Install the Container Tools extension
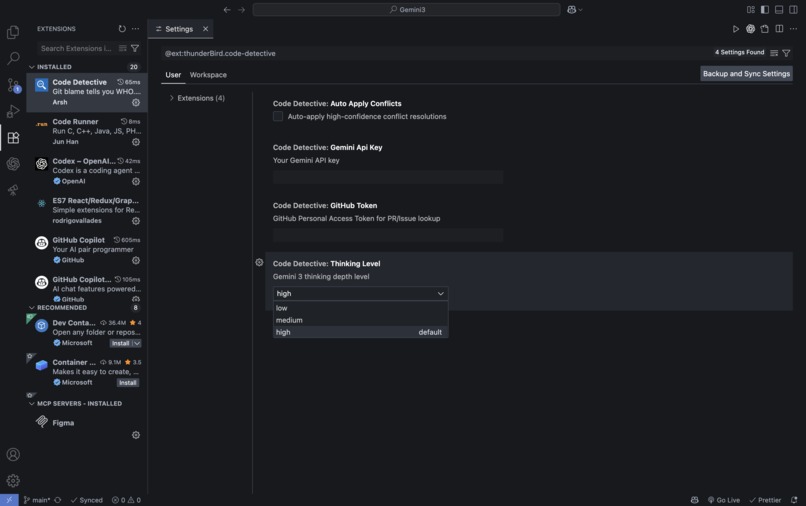 [128, 383]
